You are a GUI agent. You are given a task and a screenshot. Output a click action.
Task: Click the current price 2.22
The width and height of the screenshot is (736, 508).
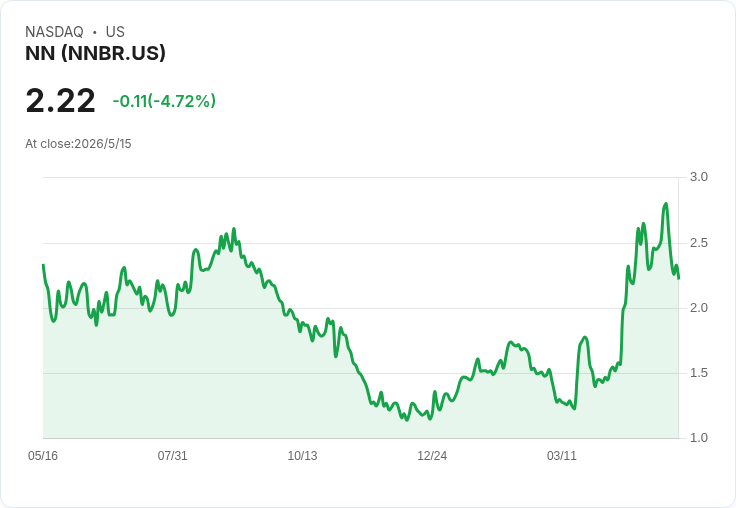60,100
